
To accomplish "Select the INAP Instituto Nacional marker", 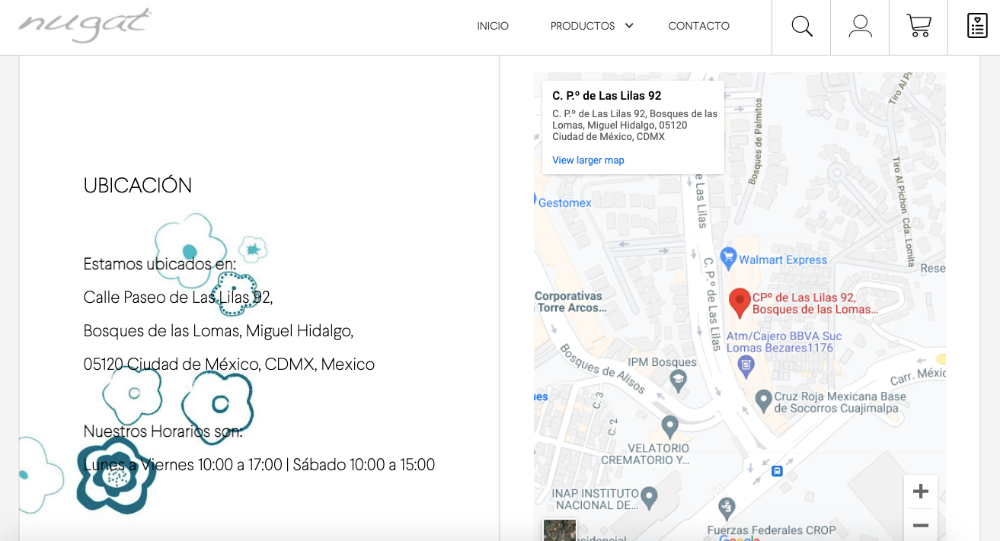I will (x=649, y=495).
